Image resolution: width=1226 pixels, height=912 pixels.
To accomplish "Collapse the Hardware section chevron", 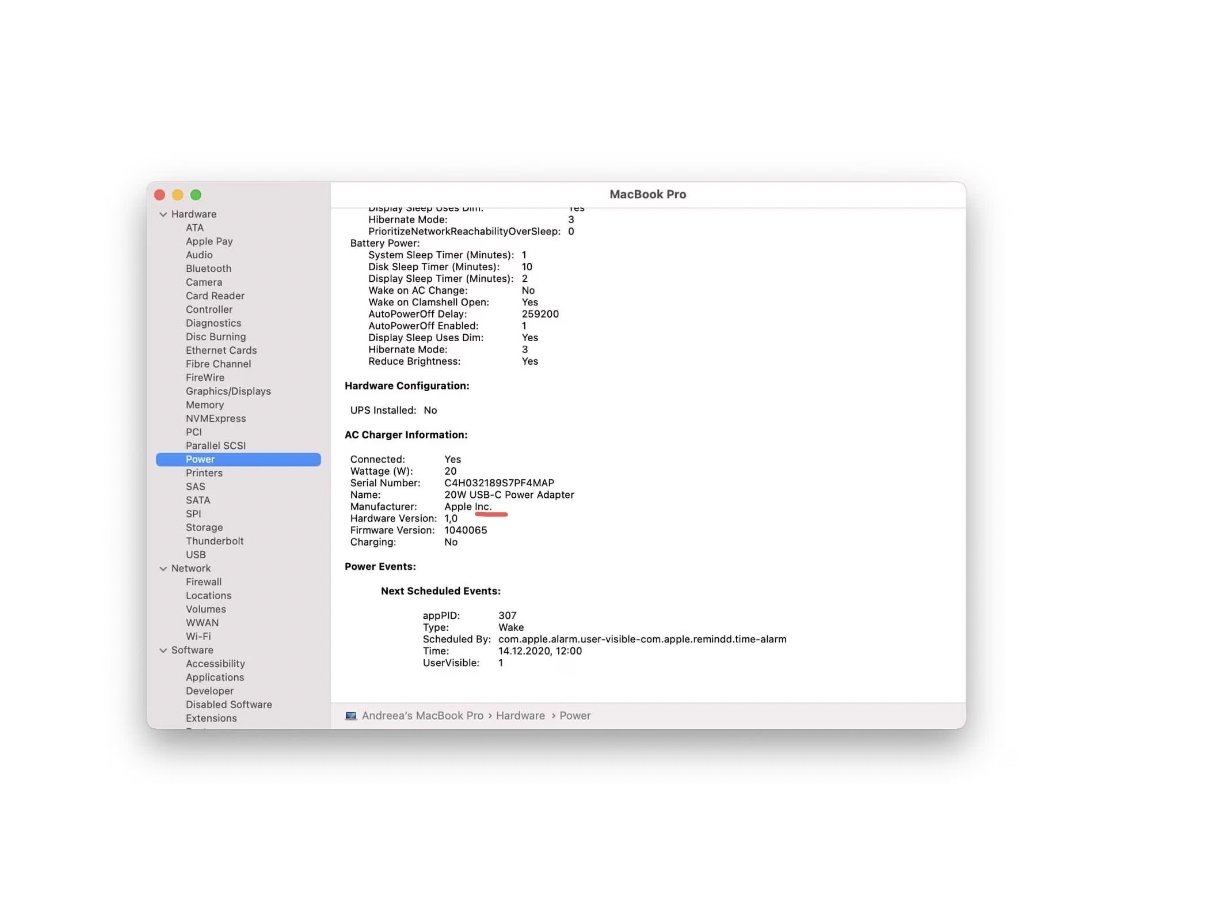I will [163, 215].
